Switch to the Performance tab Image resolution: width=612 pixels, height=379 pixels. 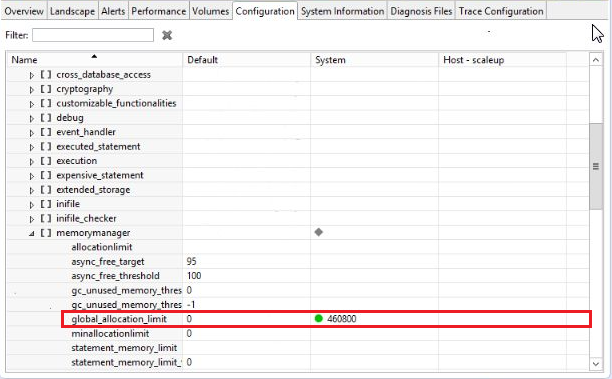(158, 11)
